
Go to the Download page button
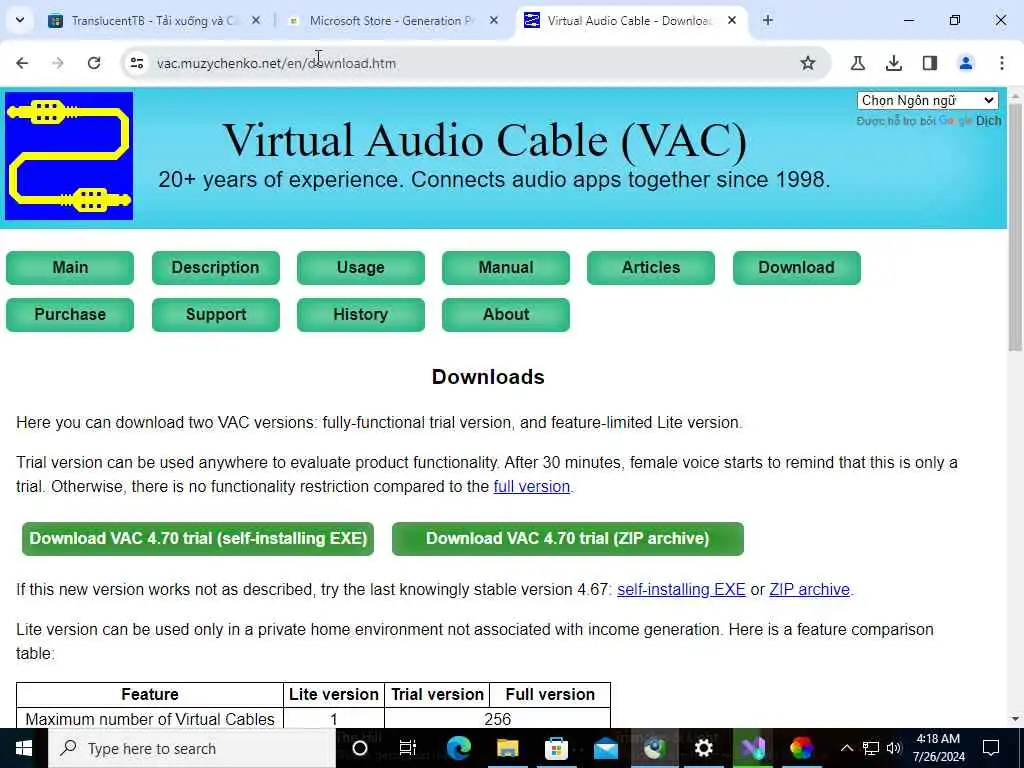pos(797,268)
